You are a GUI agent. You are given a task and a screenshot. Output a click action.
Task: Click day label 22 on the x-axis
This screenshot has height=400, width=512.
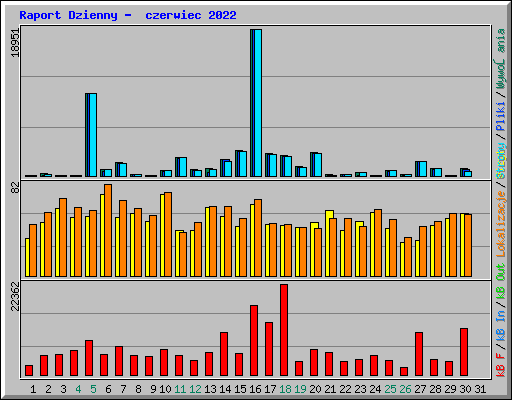[345, 389]
